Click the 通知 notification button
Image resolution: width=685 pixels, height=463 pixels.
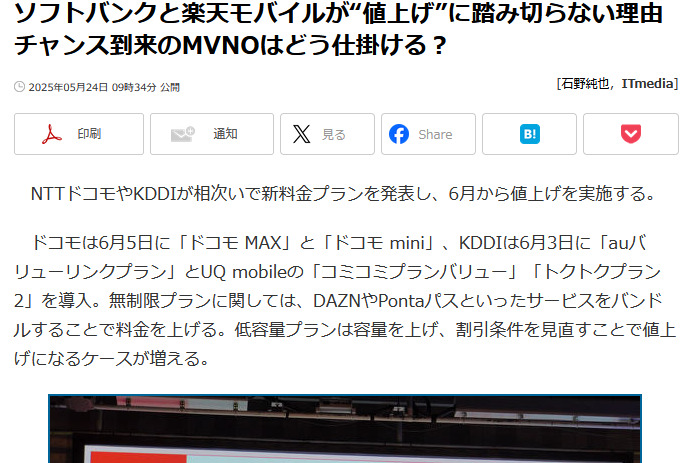coord(212,134)
